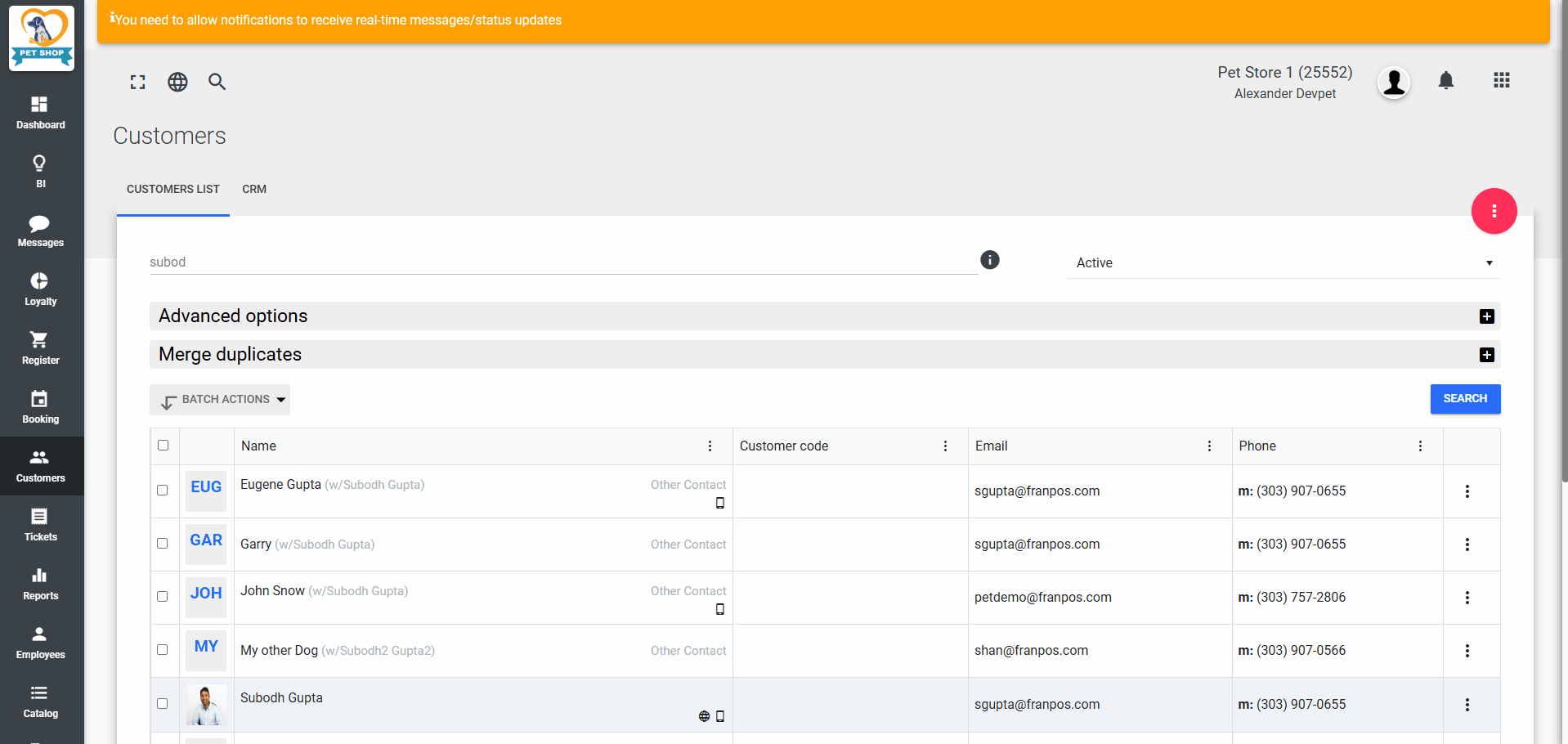Select Customers in the sidebar
Viewport: 1568px width, 744px height.
click(x=41, y=466)
